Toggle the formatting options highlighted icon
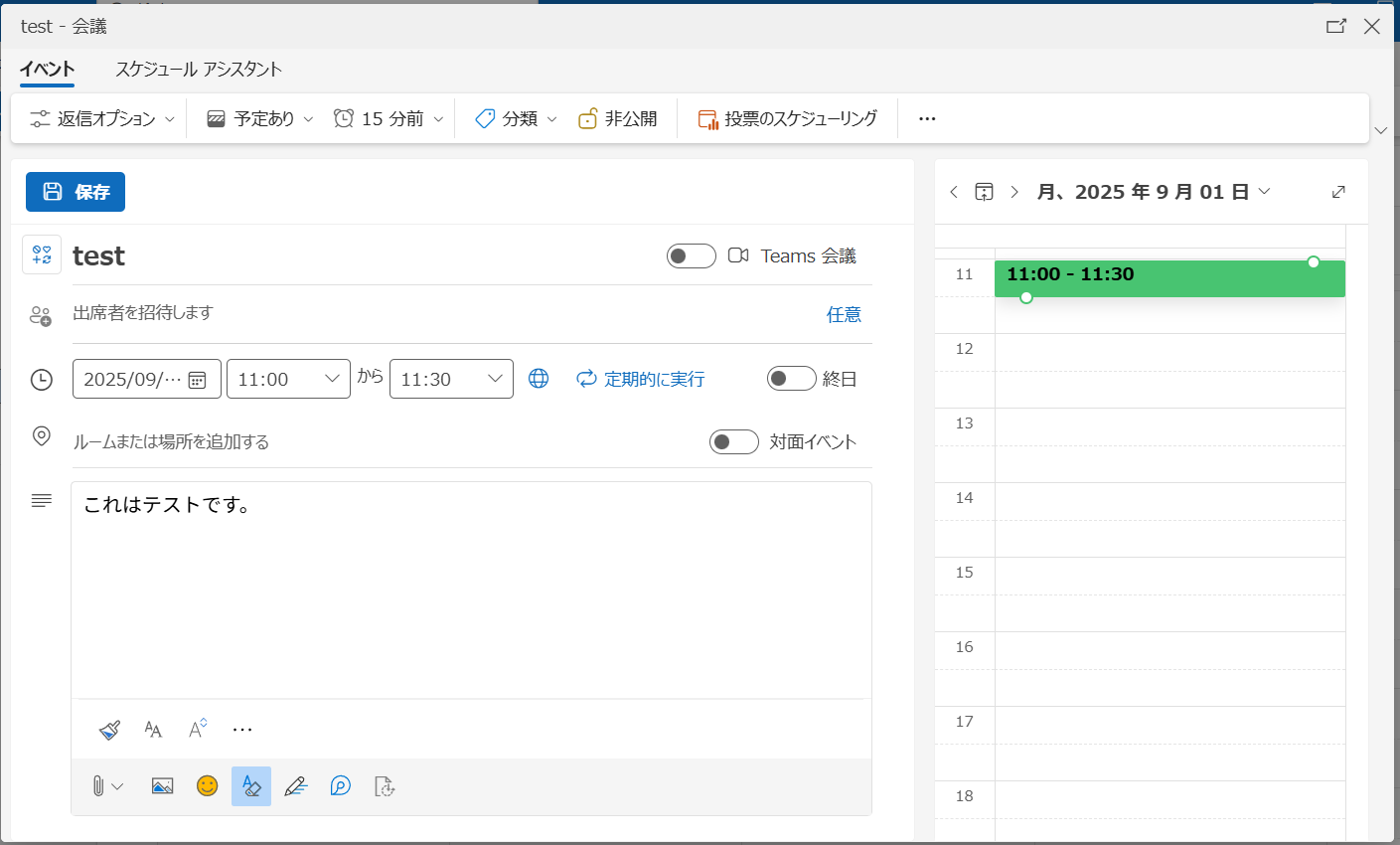This screenshot has height=845, width=1400. click(x=251, y=786)
